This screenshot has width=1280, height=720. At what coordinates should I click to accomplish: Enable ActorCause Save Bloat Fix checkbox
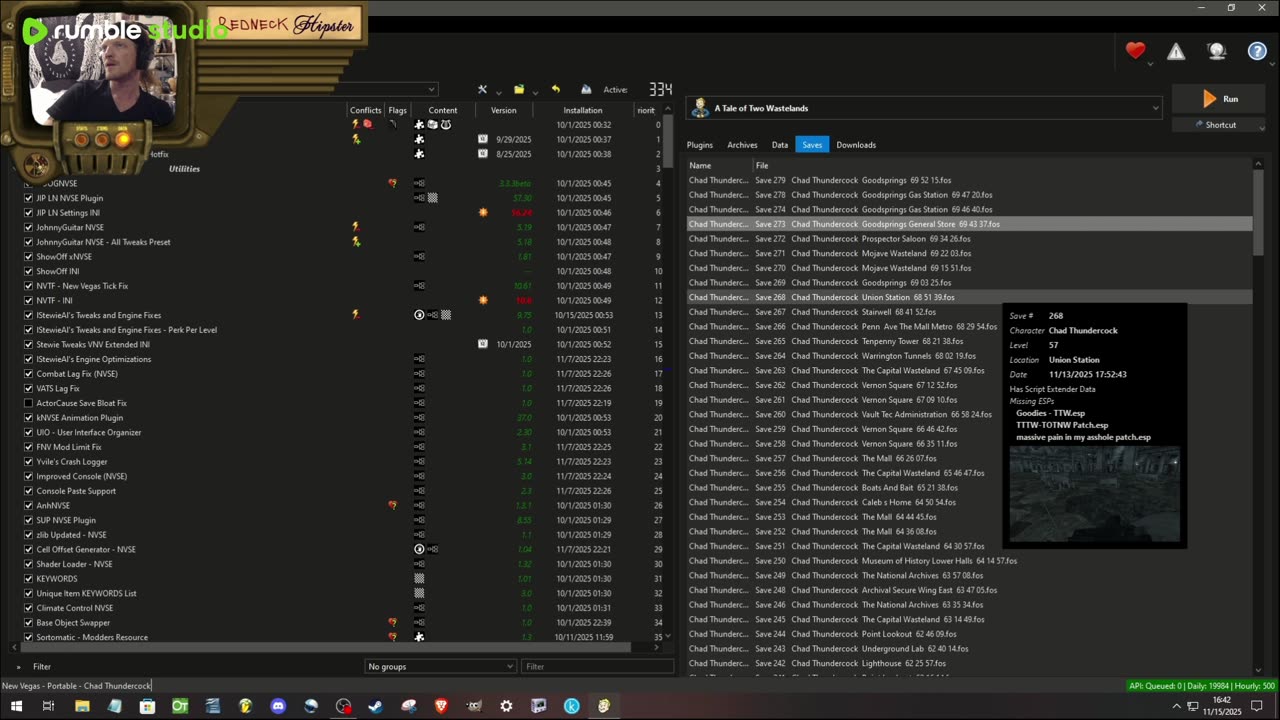pyautogui.click(x=28, y=403)
